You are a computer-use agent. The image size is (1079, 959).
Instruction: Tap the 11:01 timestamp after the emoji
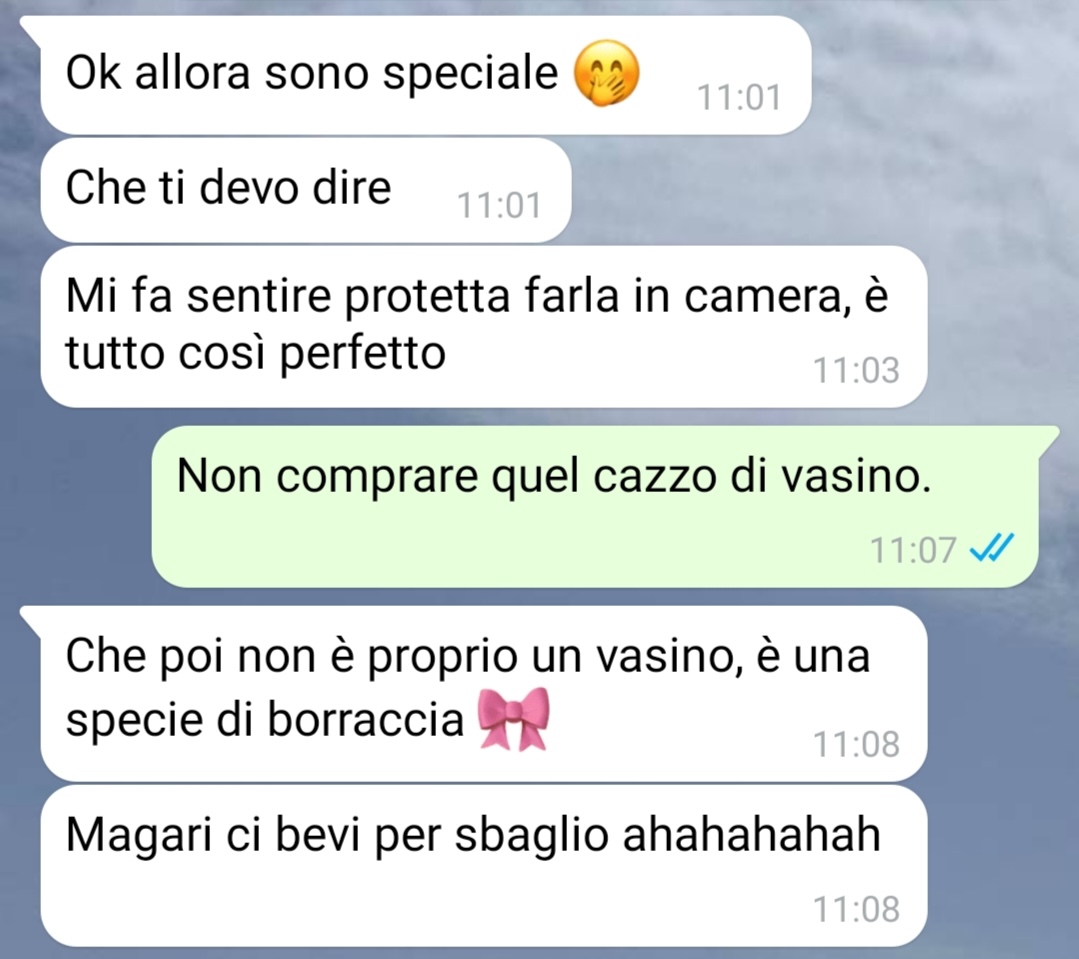[739, 97]
